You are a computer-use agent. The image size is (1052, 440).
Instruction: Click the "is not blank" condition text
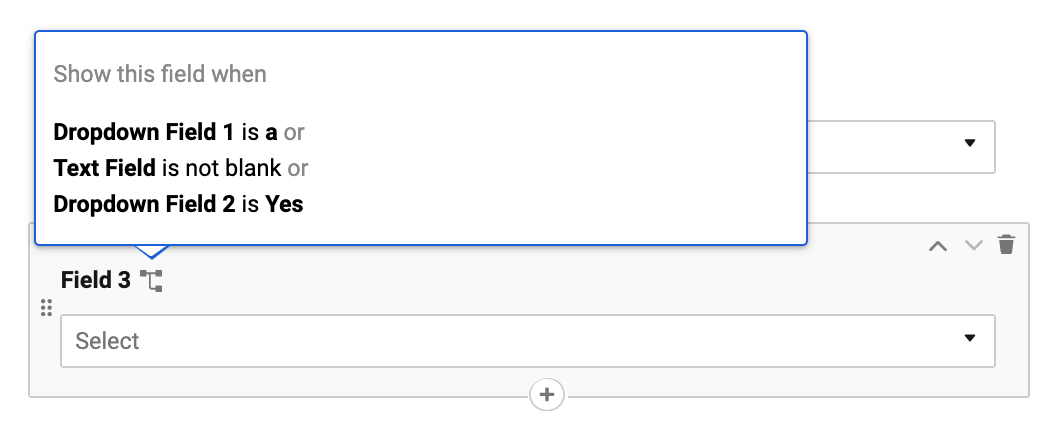(x=221, y=168)
